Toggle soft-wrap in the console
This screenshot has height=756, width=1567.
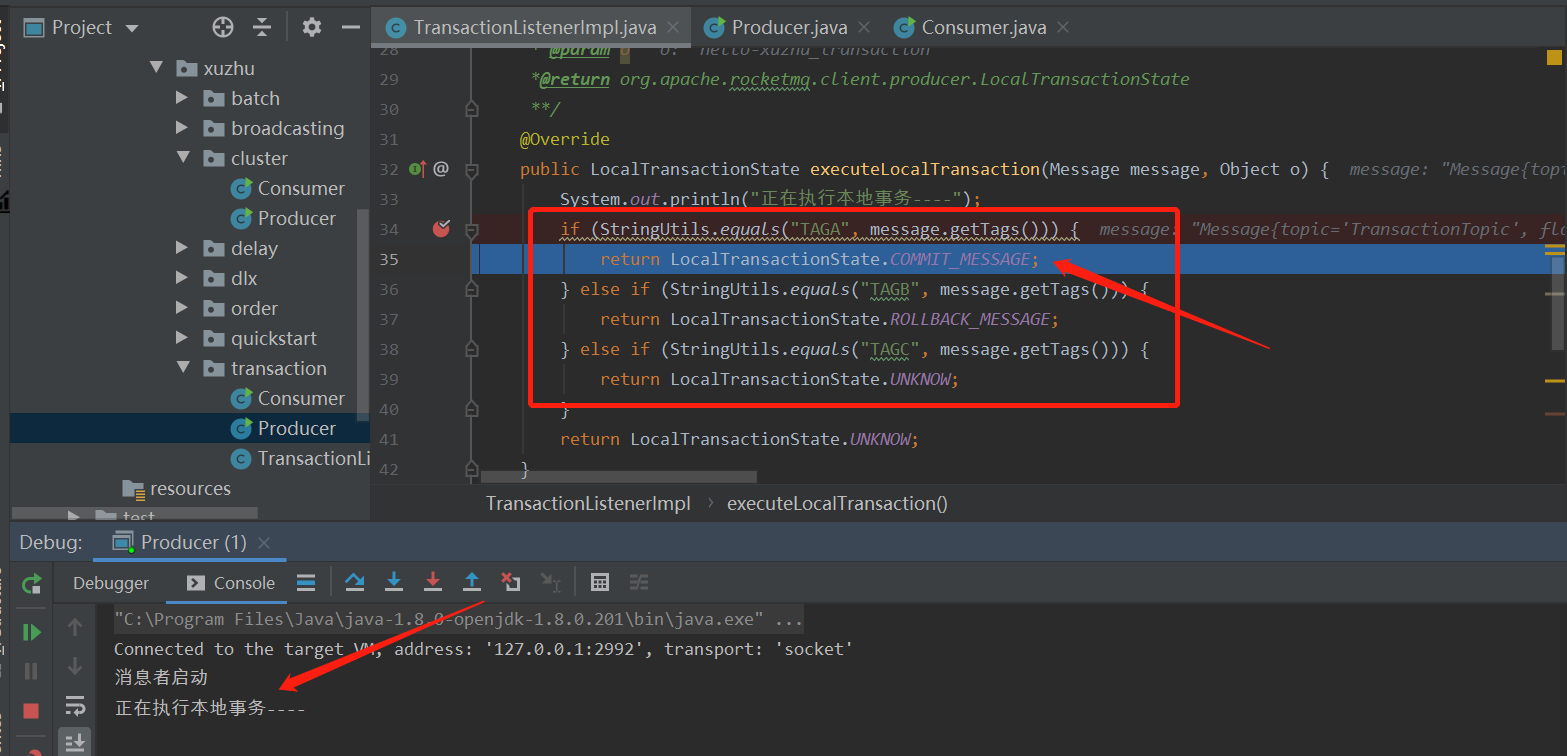coord(75,706)
